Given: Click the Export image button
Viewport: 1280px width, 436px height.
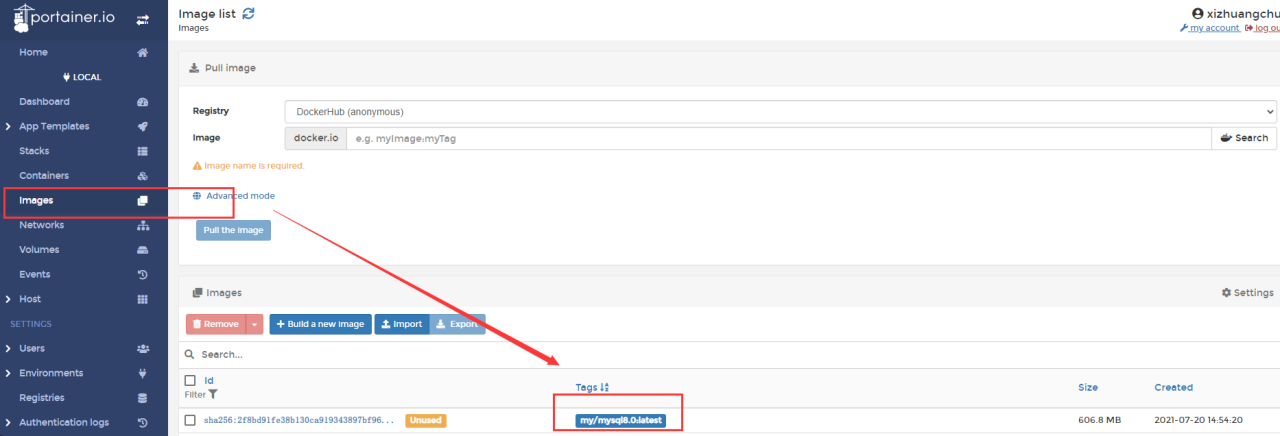Looking at the screenshot, I should click(458, 325).
